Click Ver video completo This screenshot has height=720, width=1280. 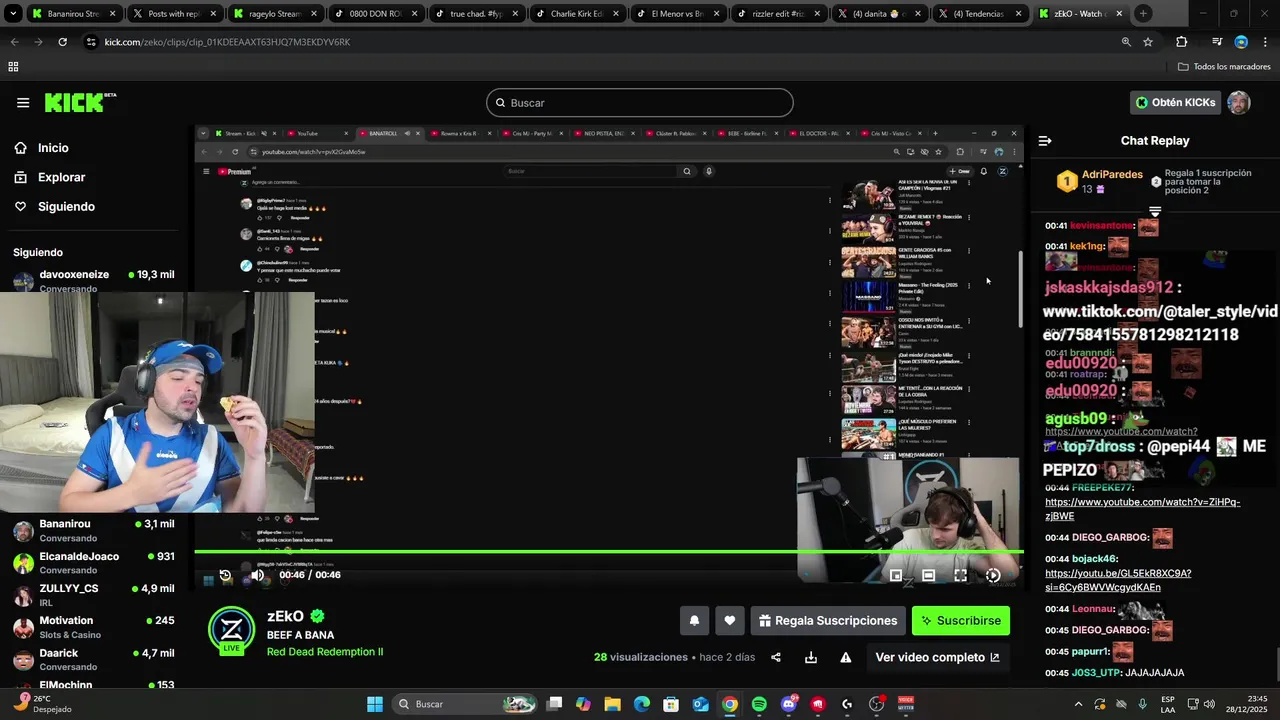click(x=937, y=657)
